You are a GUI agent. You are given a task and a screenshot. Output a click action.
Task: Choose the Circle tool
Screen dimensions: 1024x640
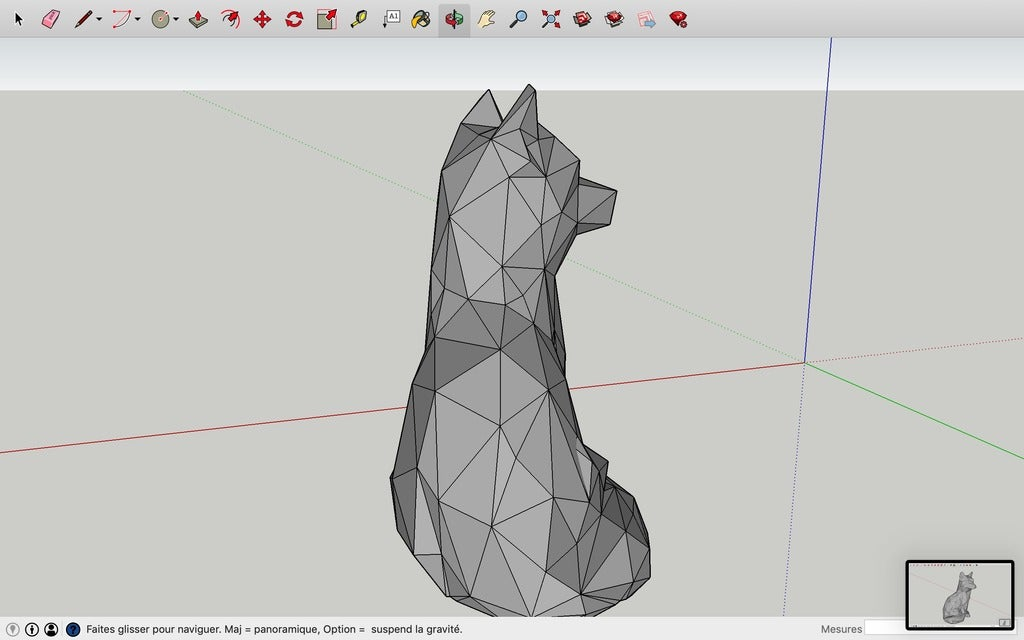160,18
